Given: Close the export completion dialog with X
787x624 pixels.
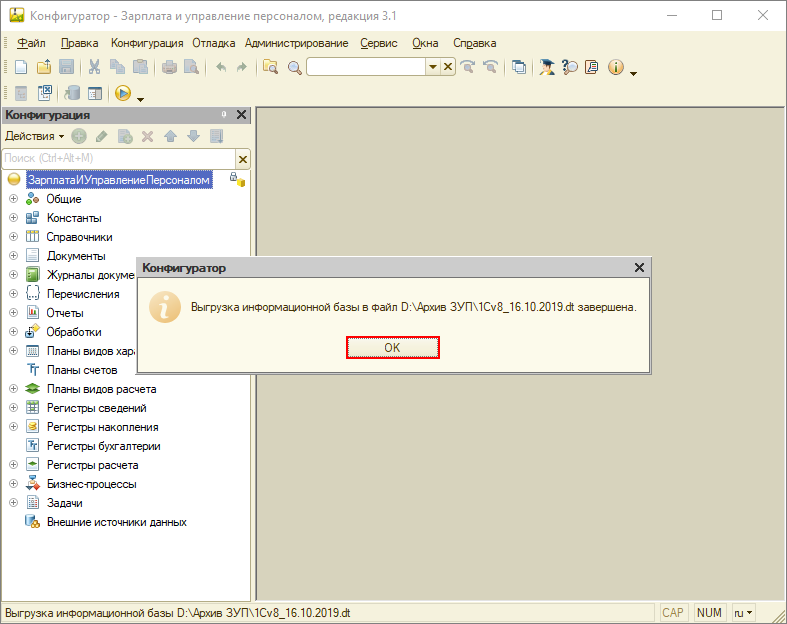Looking at the screenshot, I should coord(640,268).
